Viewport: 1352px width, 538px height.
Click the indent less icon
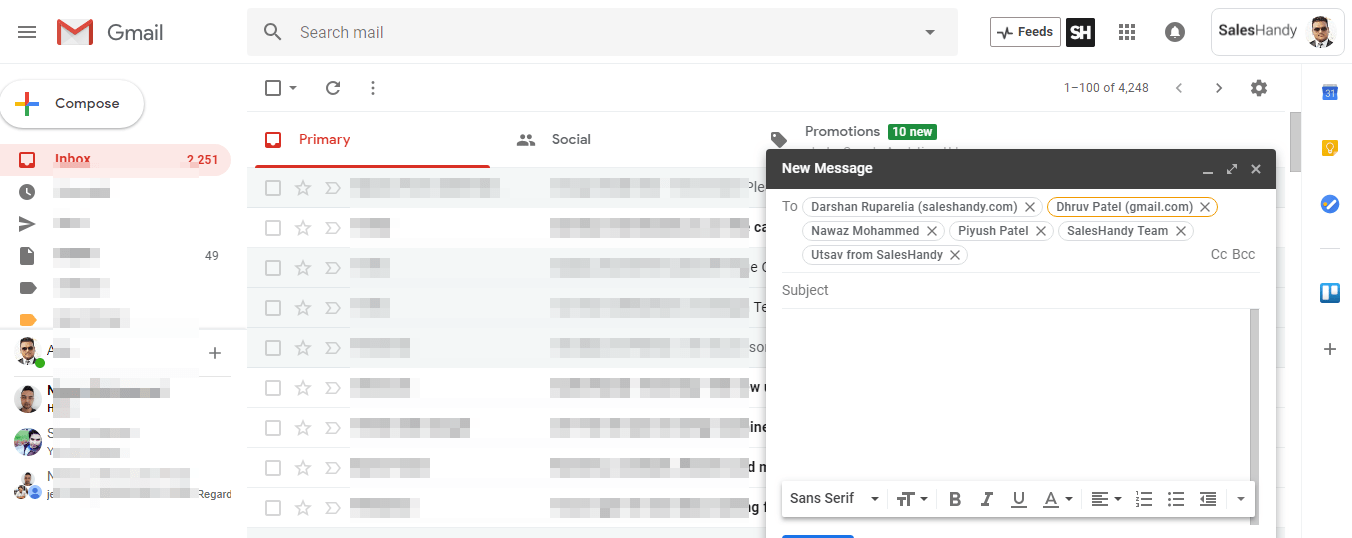(1208, 499)
